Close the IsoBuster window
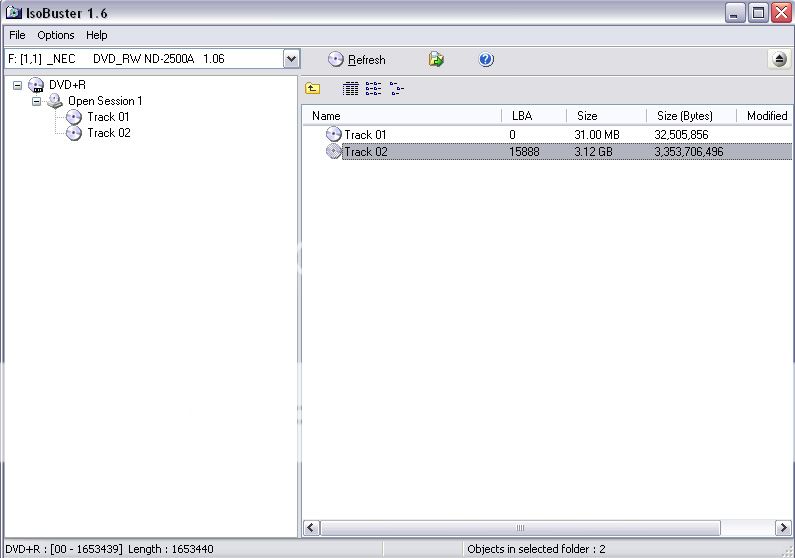Viewport: 795px width, 558px height. [782, 13]
